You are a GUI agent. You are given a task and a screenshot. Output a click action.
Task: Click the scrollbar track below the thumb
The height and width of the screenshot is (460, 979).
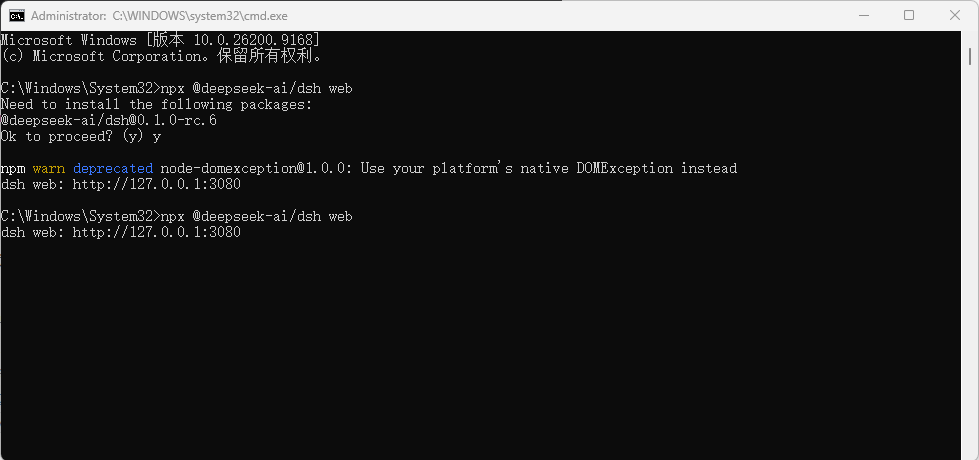(970, 262)
